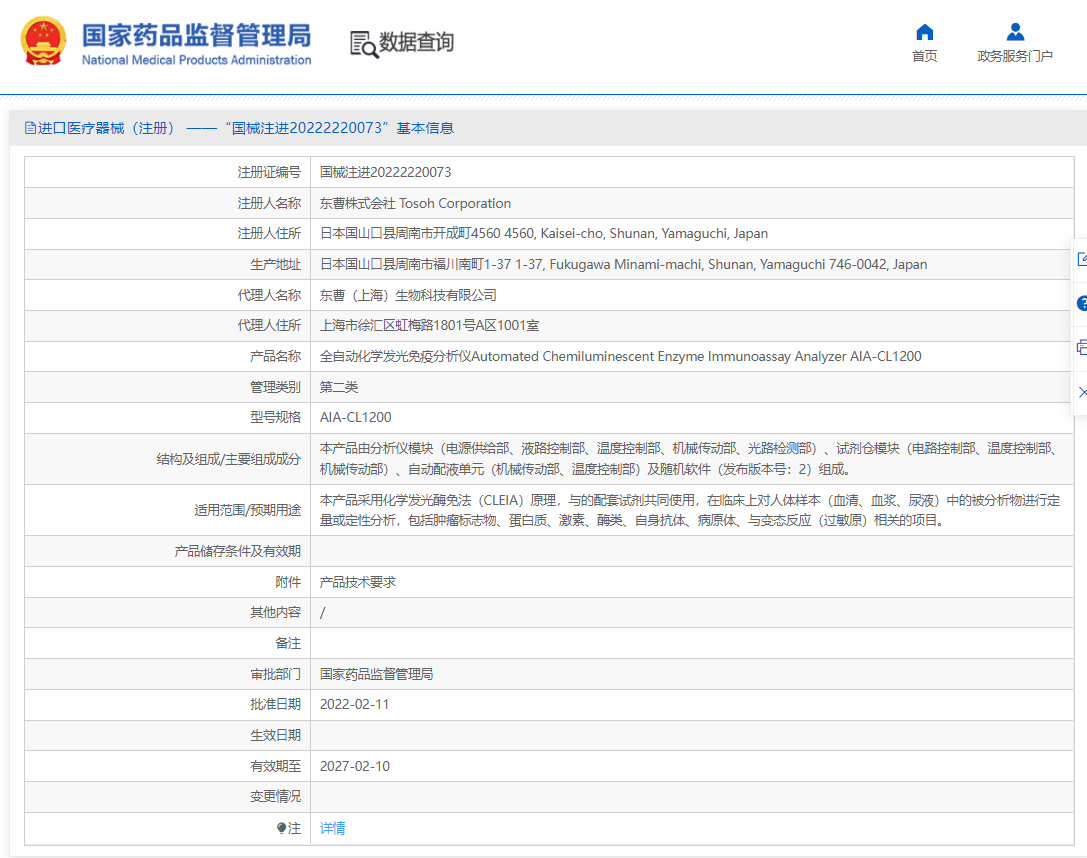
Task: Click the 备注 row label
Action: pyautogui.click(x=288, y=643)
